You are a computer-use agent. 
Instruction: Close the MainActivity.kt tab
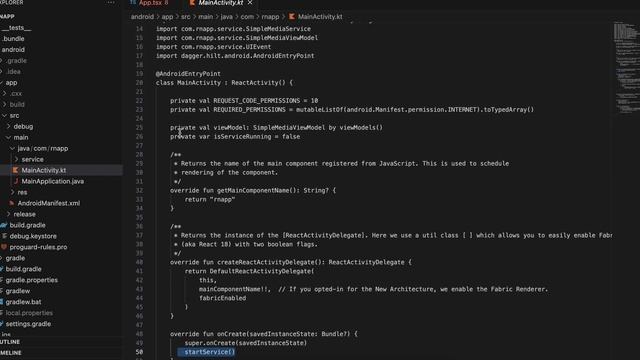250,3
